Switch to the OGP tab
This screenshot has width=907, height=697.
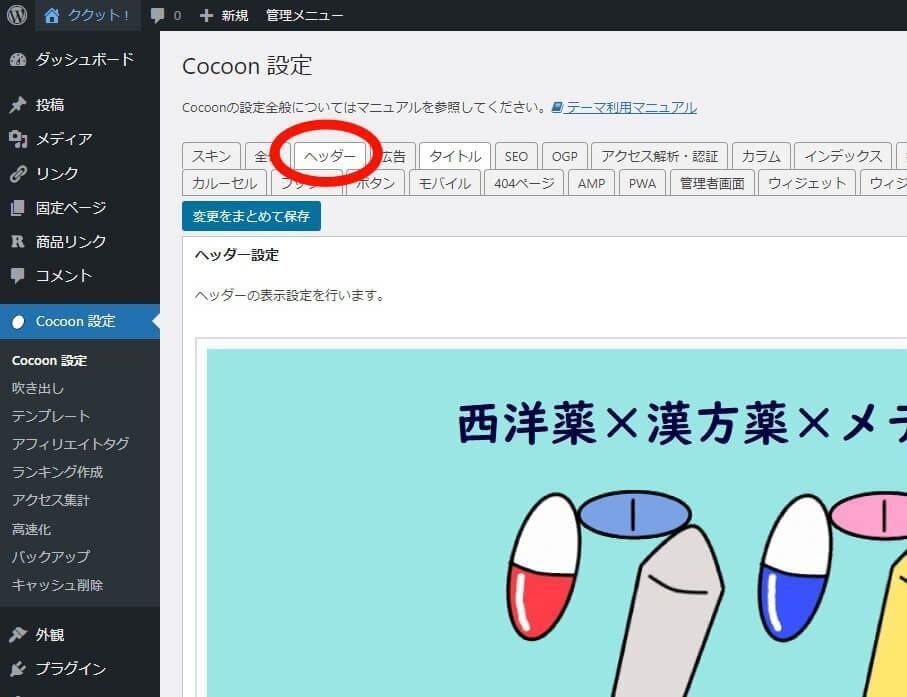565,156
